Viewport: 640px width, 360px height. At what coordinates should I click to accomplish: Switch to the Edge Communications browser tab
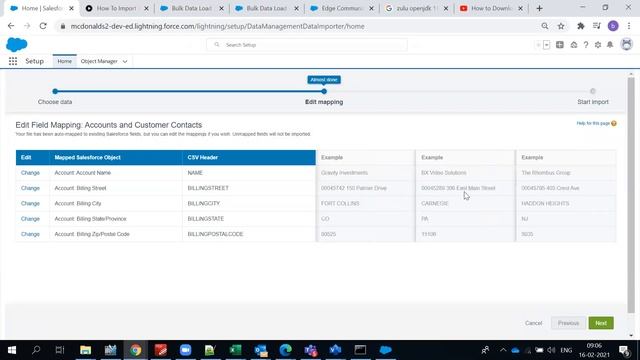(341, 8)
